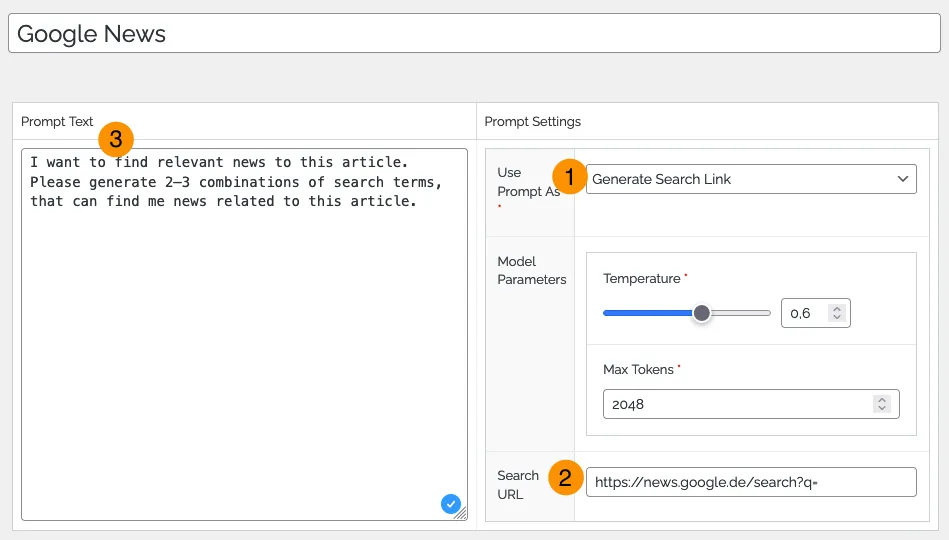Click the Prompt Settings column header

[533, 122]
